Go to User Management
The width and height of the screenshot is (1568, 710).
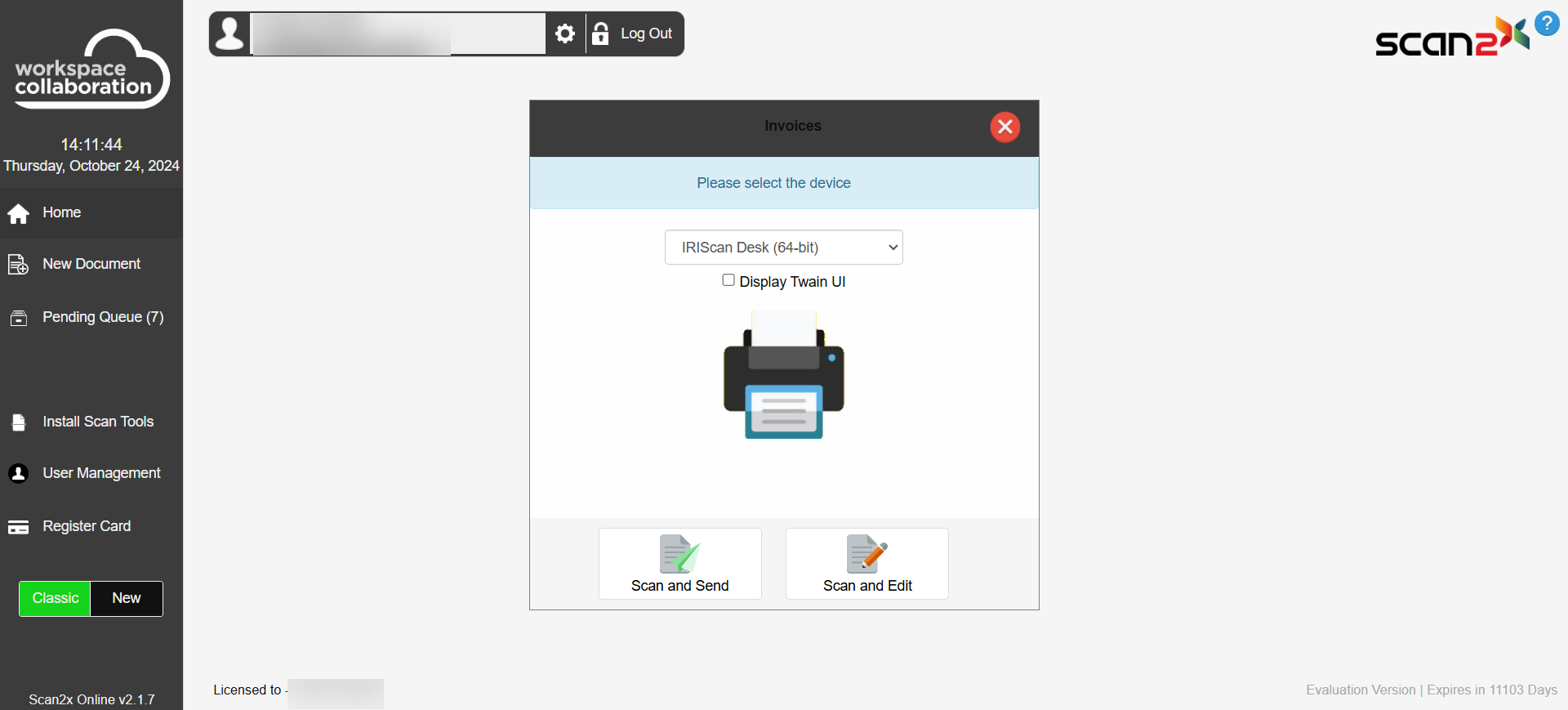[x=101, y=473]
